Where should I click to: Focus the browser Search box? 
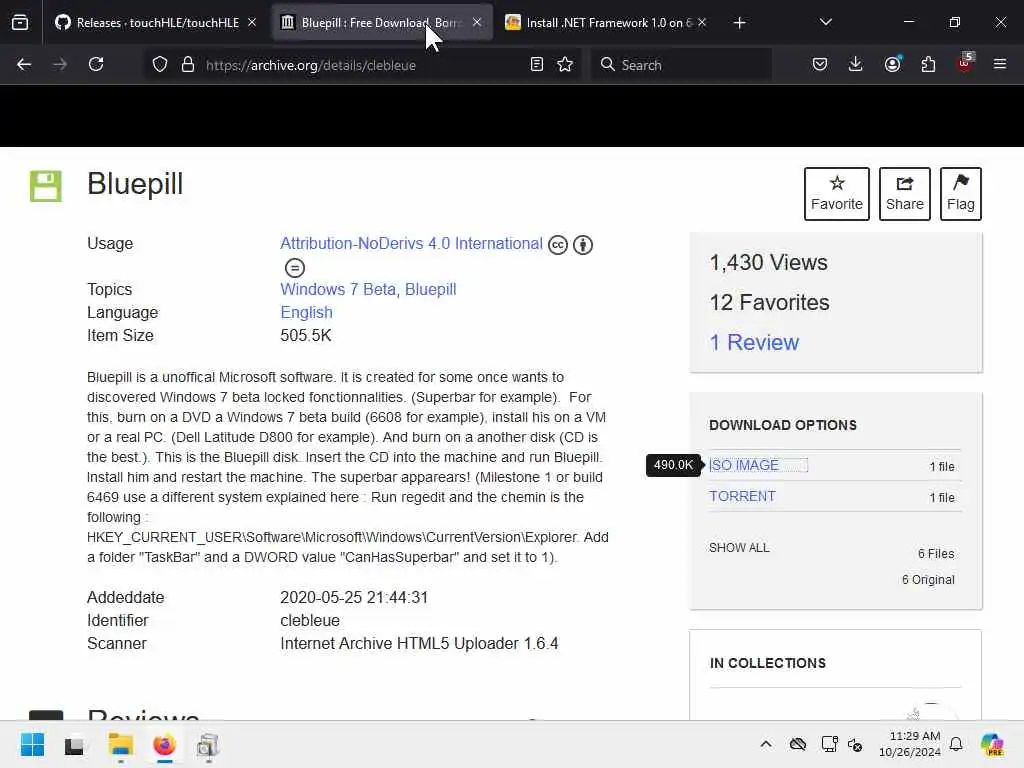click(x=681, y=65)
